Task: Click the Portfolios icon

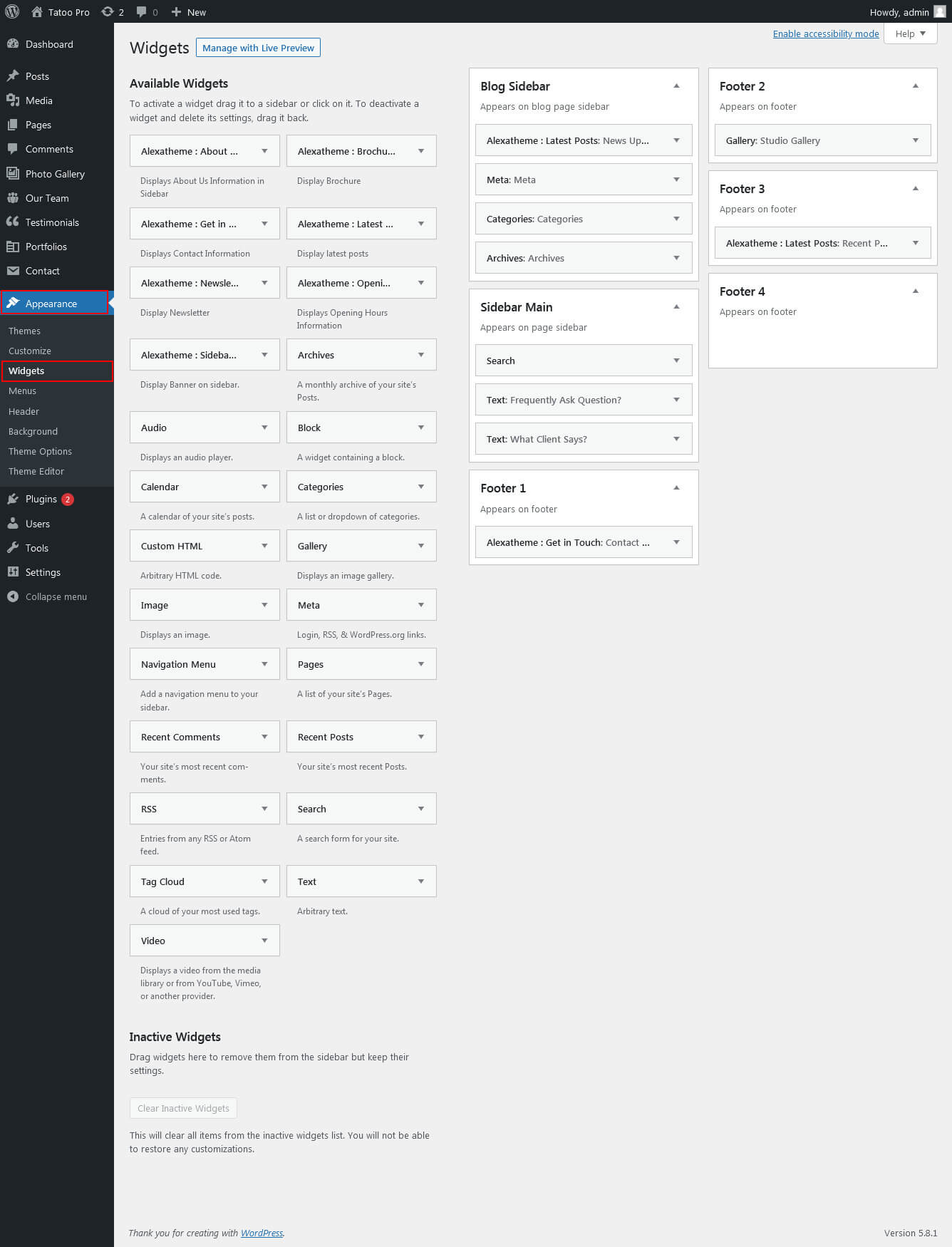Action: pos(13,246)
